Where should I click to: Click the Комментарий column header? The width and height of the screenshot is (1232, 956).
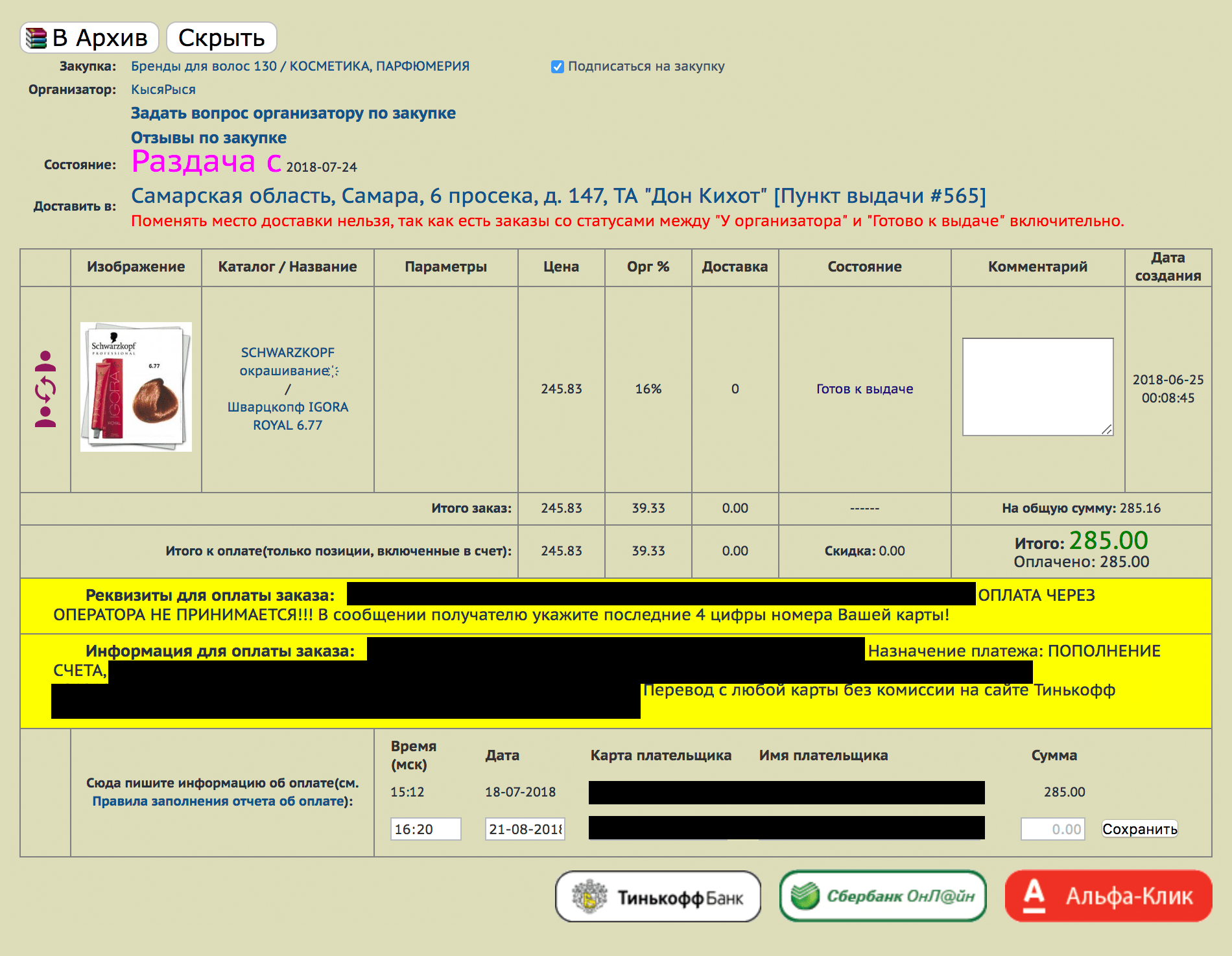click(x=1037, y=266)
